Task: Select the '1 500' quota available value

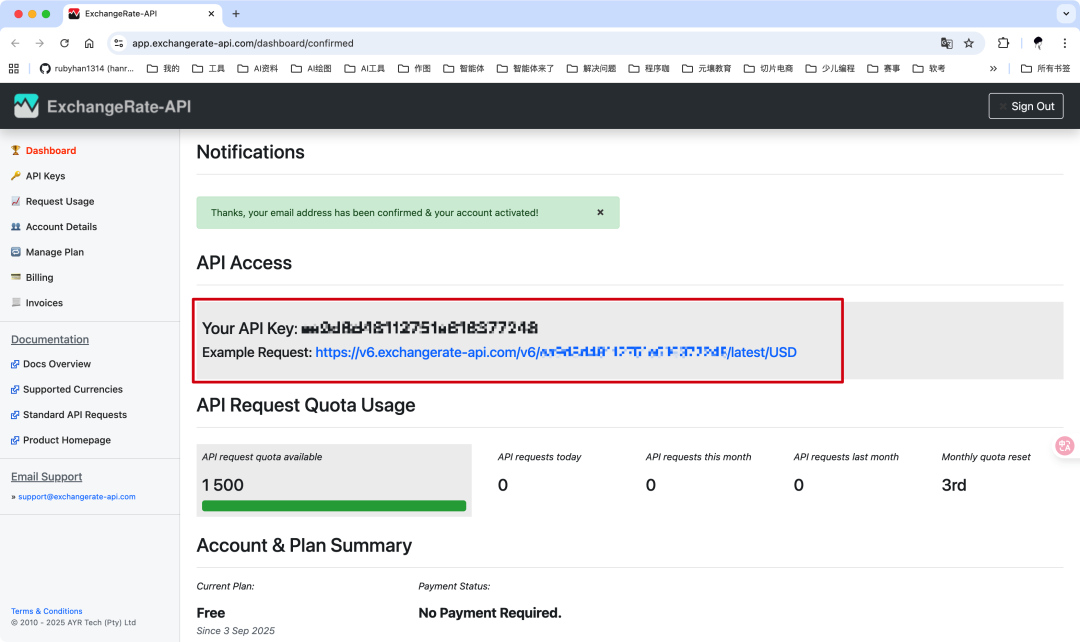Action: pos(222,485)
